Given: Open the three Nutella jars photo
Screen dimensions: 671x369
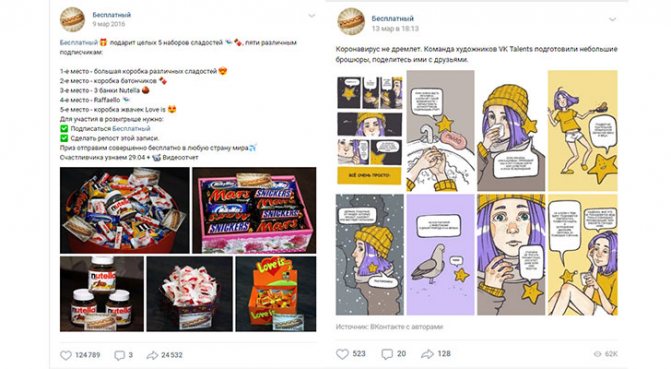Looking at the screenshot, I should pyautogui.click(x=102, y=294).
